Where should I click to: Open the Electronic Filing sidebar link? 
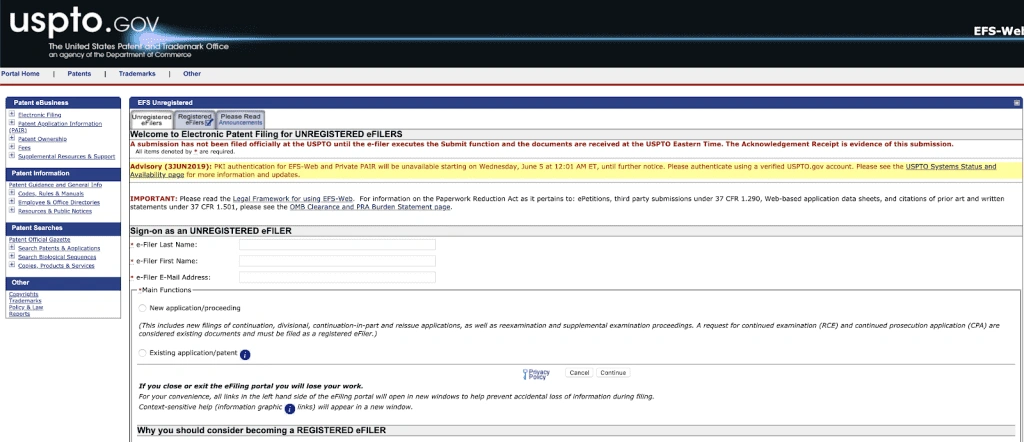click(x=39, y=115)
